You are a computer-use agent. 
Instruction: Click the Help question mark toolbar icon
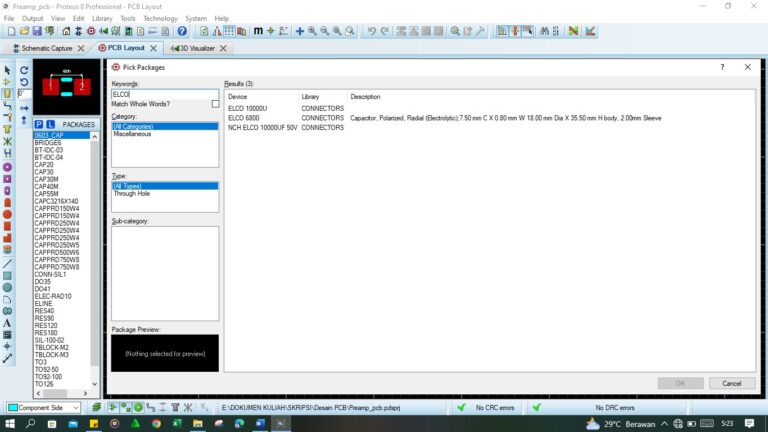(182, 32)
